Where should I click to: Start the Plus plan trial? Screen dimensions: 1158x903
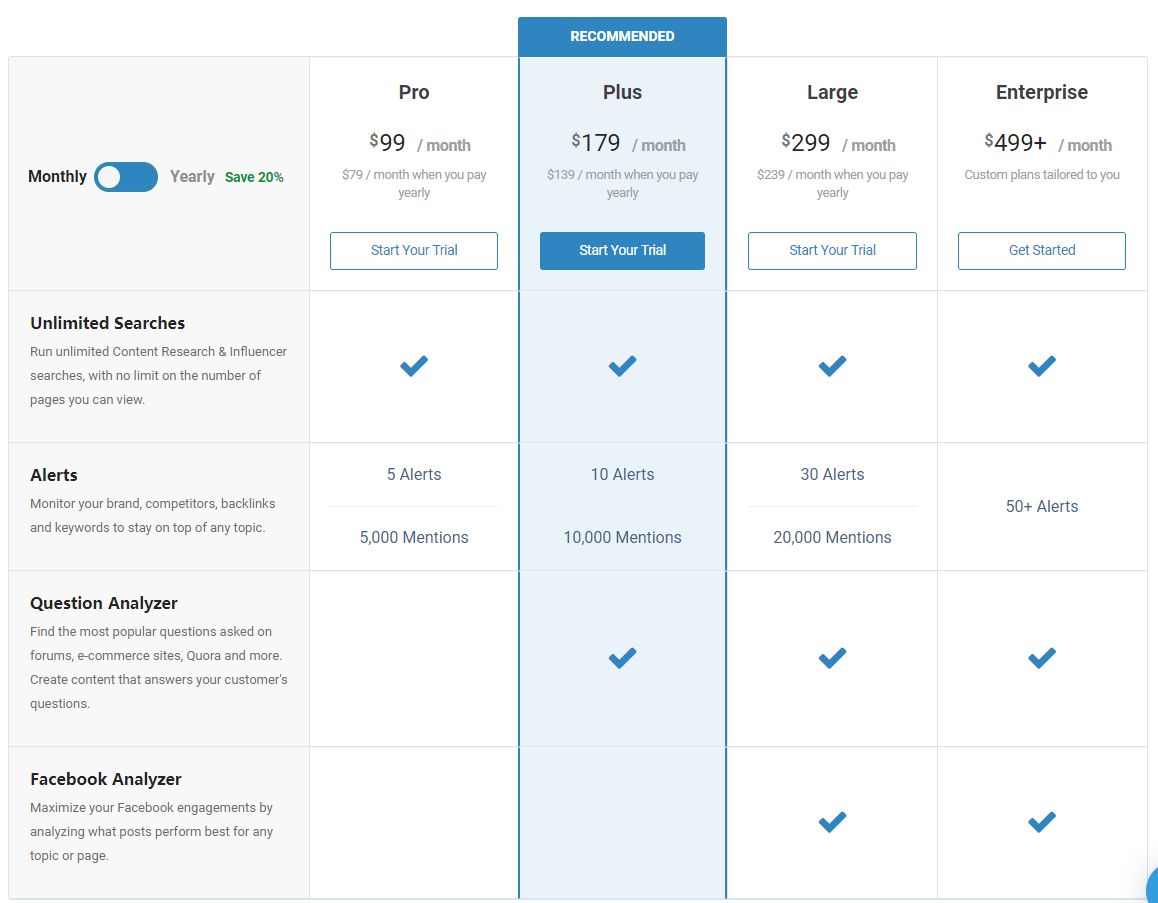tap(622, 251)
